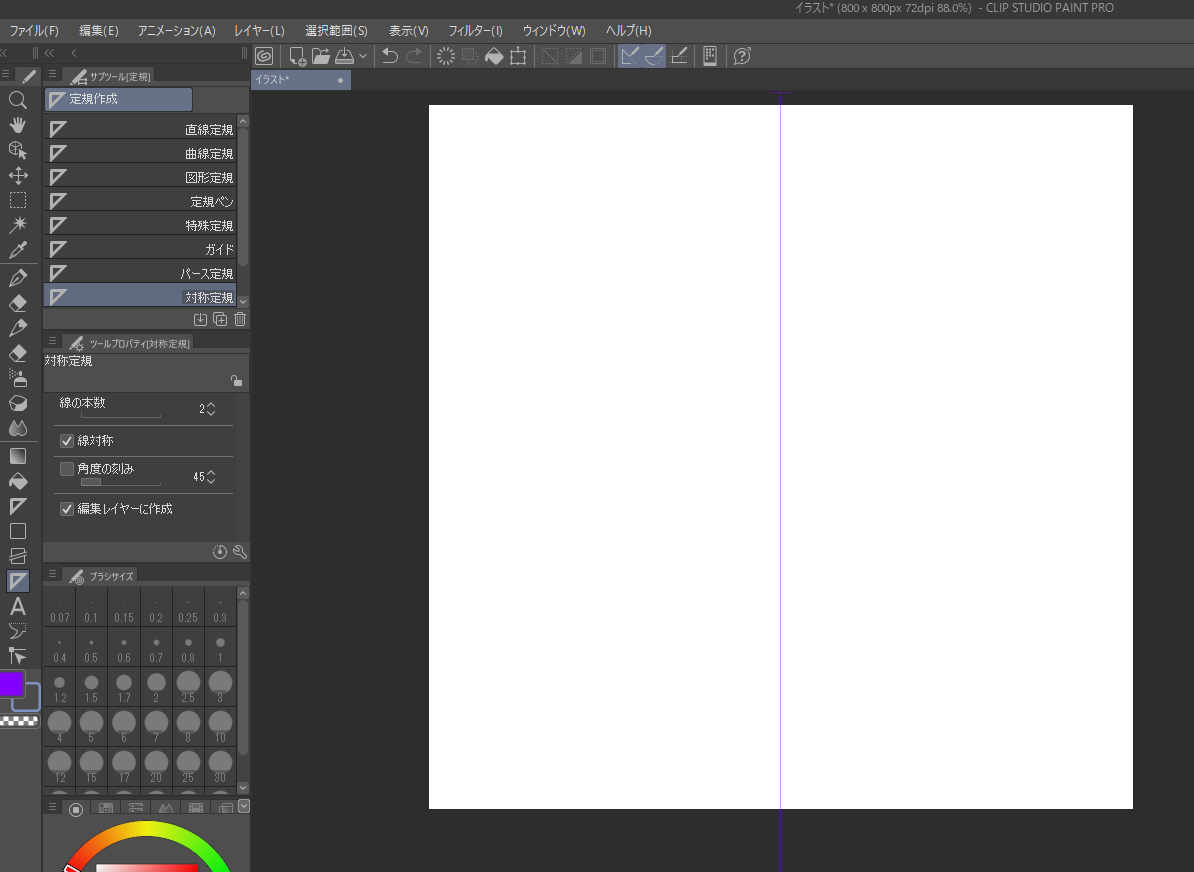Toggle 編集レイヤーに作成 checkbox
The image size is (1194, 872).
pyautogui.click(x=67, y=509)
